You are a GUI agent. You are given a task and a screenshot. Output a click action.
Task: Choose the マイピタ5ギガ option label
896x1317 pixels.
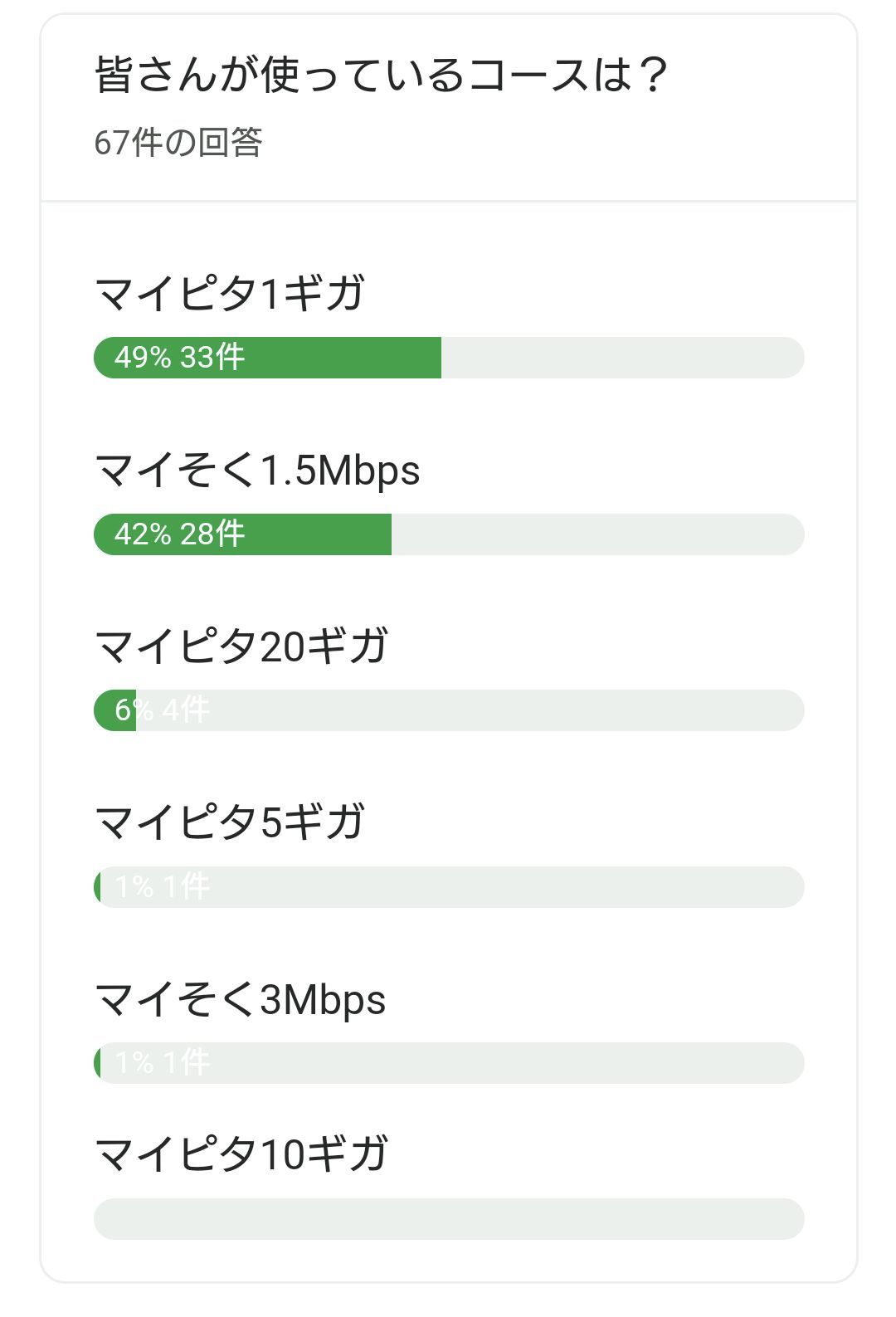[x=230, y=822]
